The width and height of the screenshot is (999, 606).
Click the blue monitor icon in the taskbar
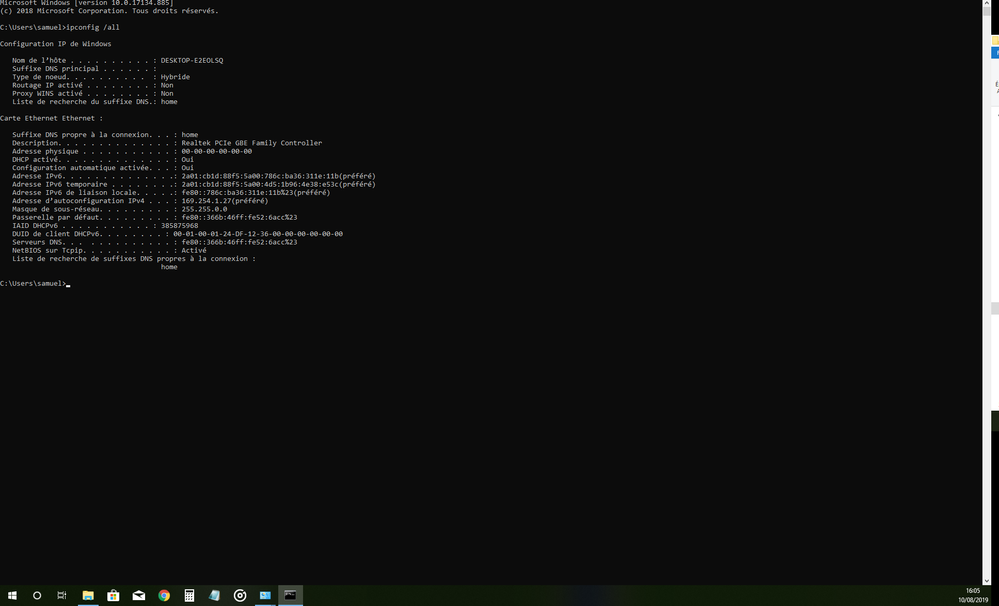click(265, 595)
